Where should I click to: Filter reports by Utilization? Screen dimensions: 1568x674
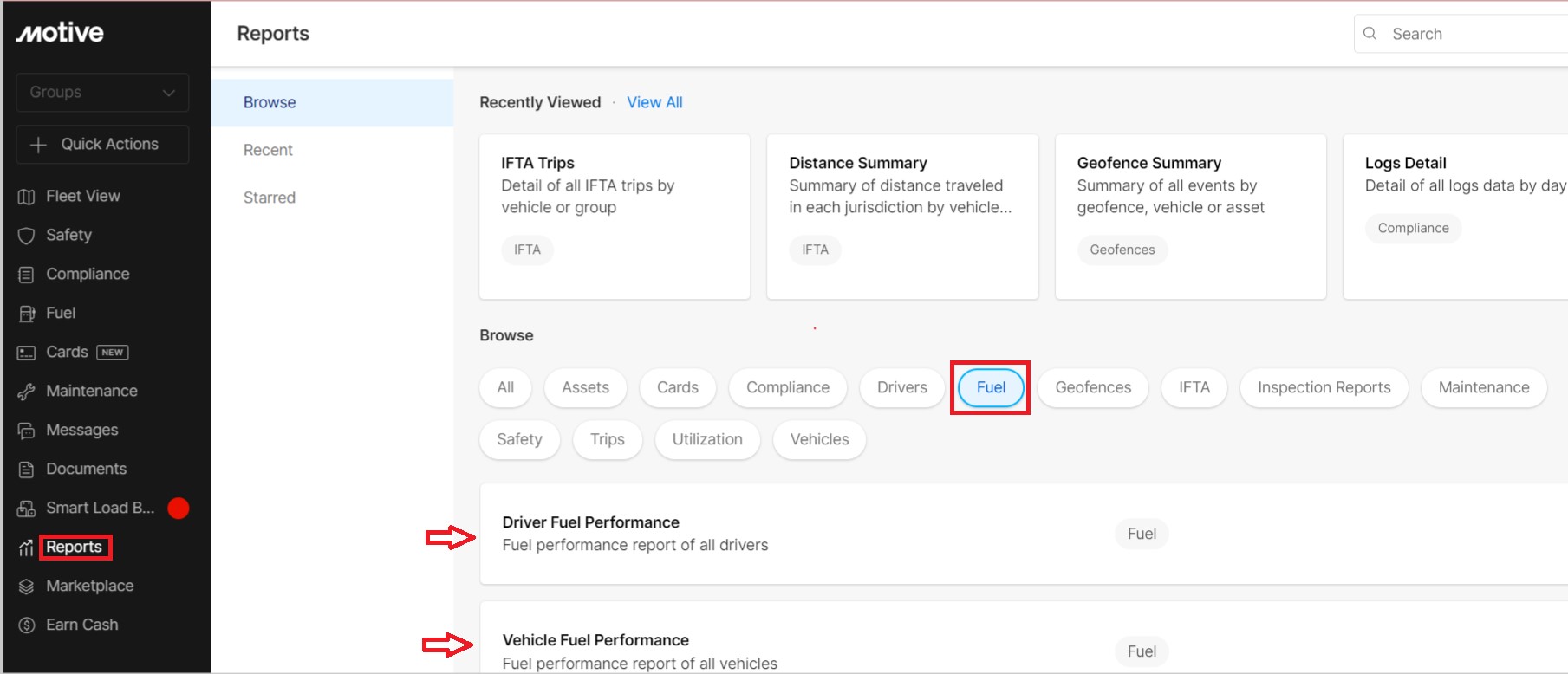tap(707, 440)
